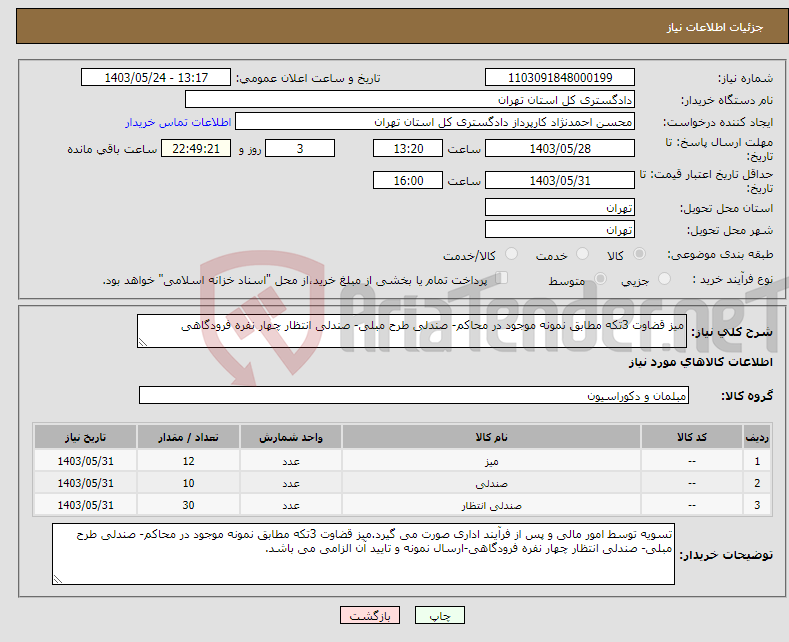Image resolution: width=789 pixels, height=642 pixels.
Task: Click the میز item name cell
Action: [x=491, y=461]
